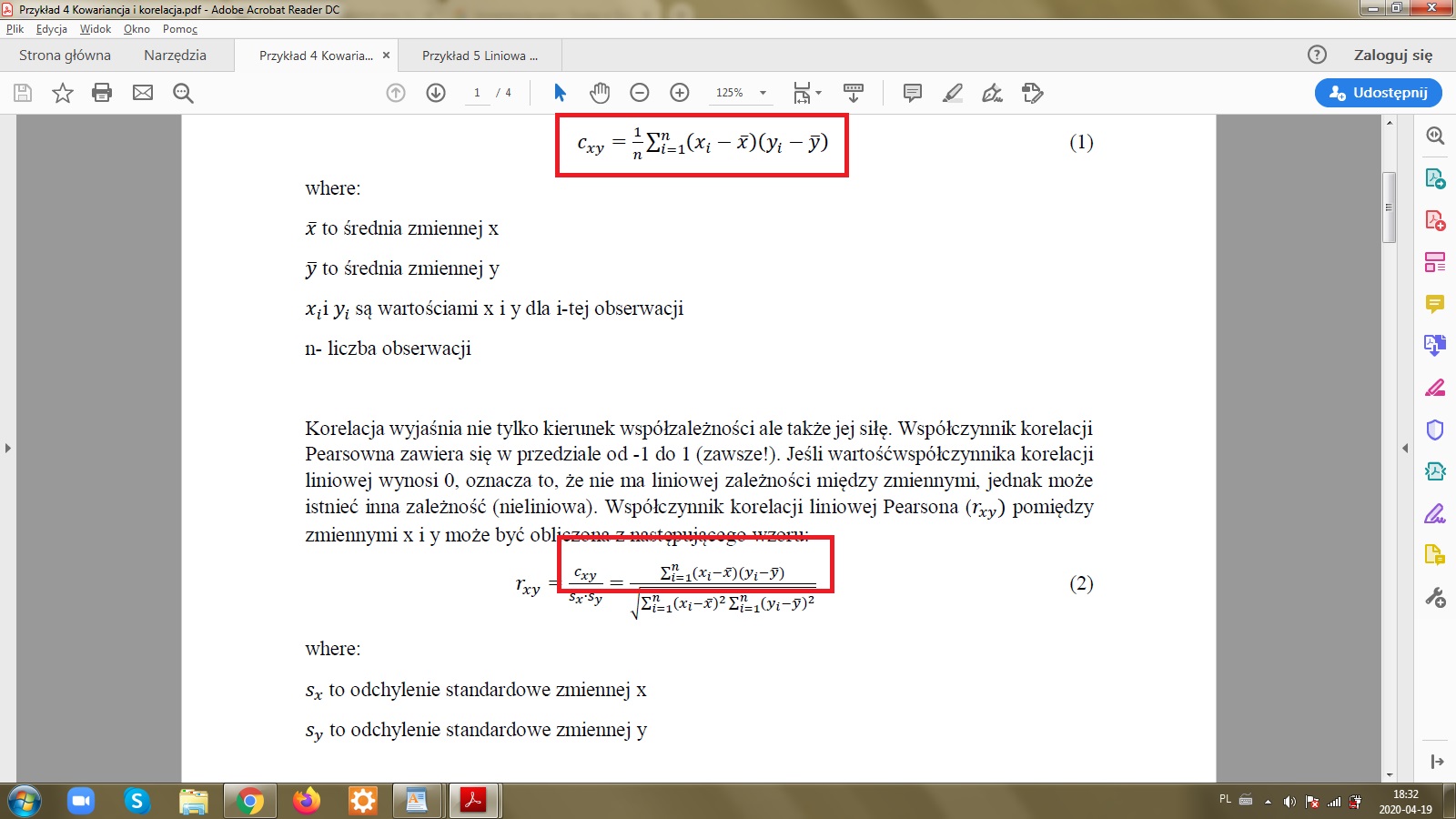Viewport: 1456px width, 819px height.
Task: Open Comment tool in right sidebar
Action: tap(1435, 304)
